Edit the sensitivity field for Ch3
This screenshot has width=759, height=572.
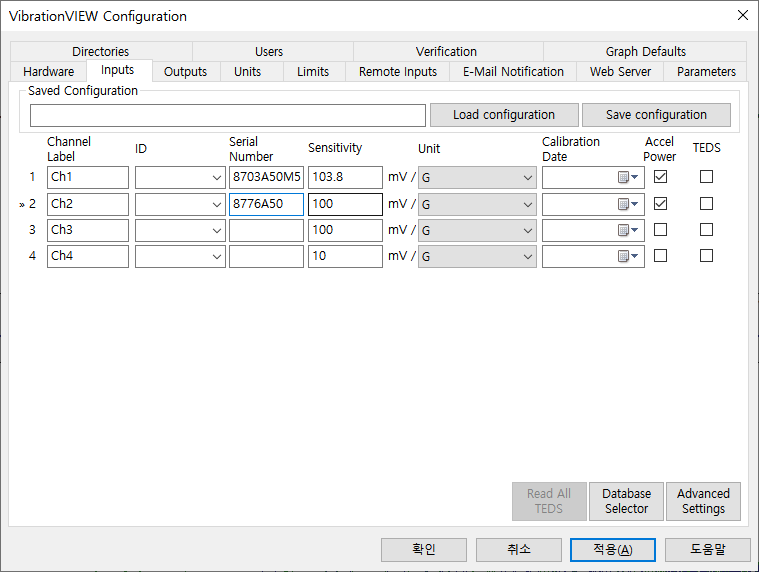pyautogui.click(x=345, y=230)
